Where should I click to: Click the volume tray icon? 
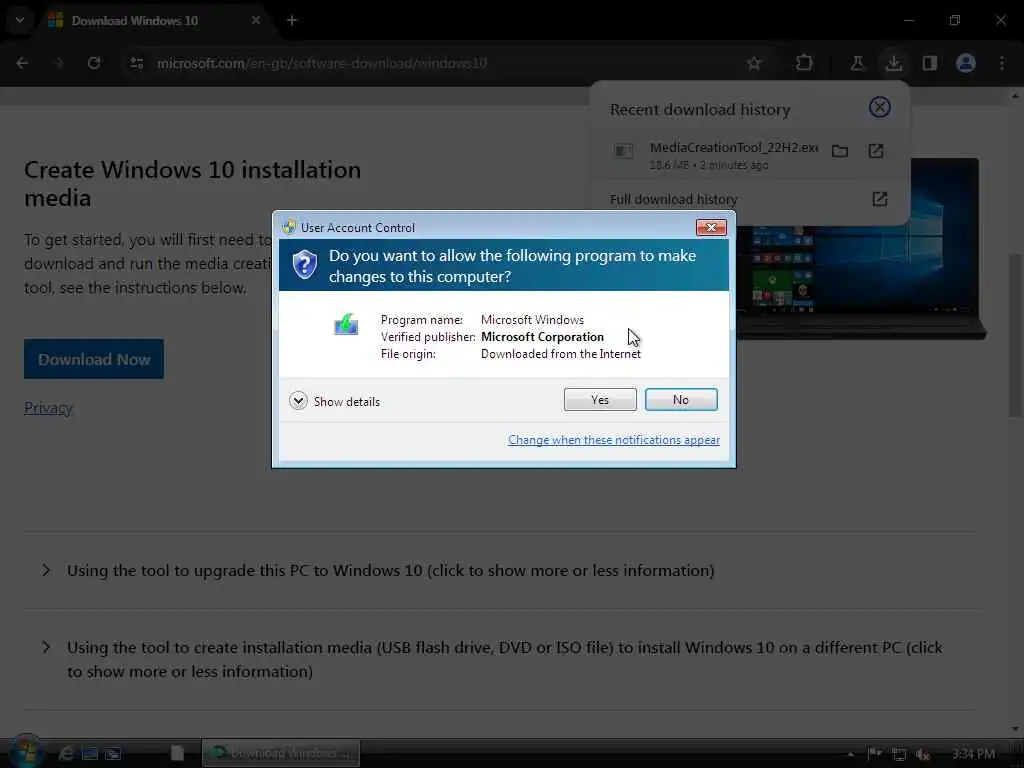(x=922, y=754)
